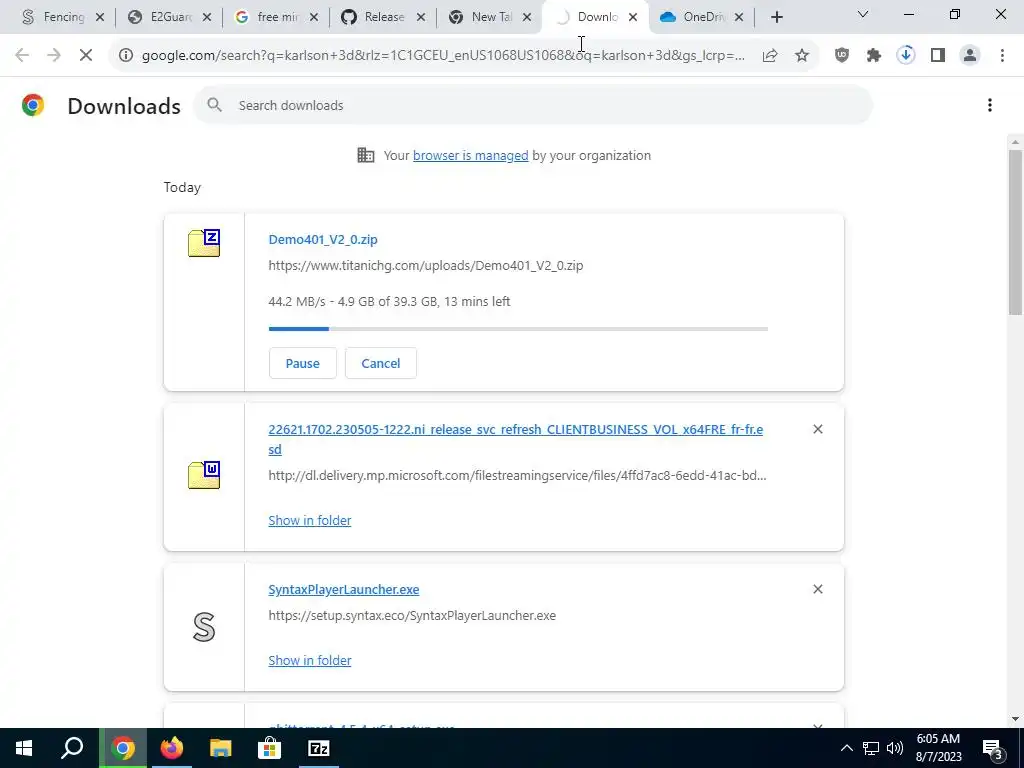
Task: Cancel the Demo401_V2_0.zip download
Action: (x=381, y=363)
